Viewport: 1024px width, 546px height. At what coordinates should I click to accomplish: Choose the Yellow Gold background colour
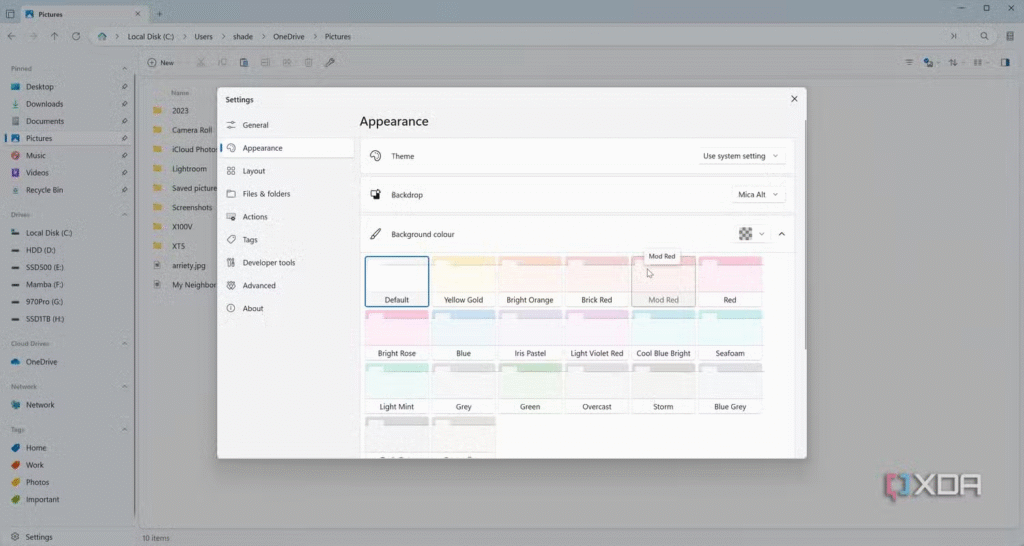tap(463, 281)
